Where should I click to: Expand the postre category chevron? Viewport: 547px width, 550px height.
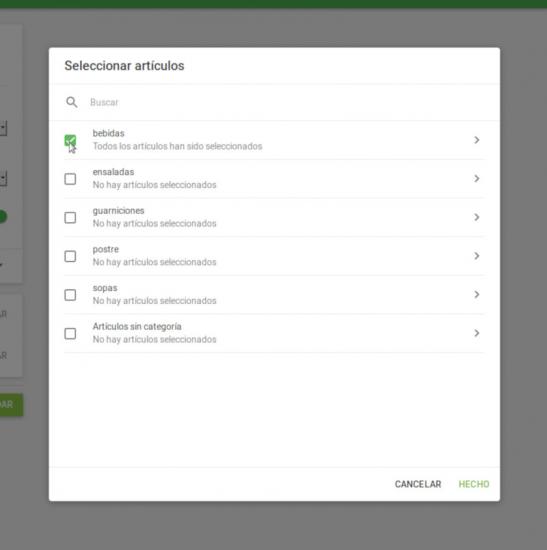[x=476, y=256]
